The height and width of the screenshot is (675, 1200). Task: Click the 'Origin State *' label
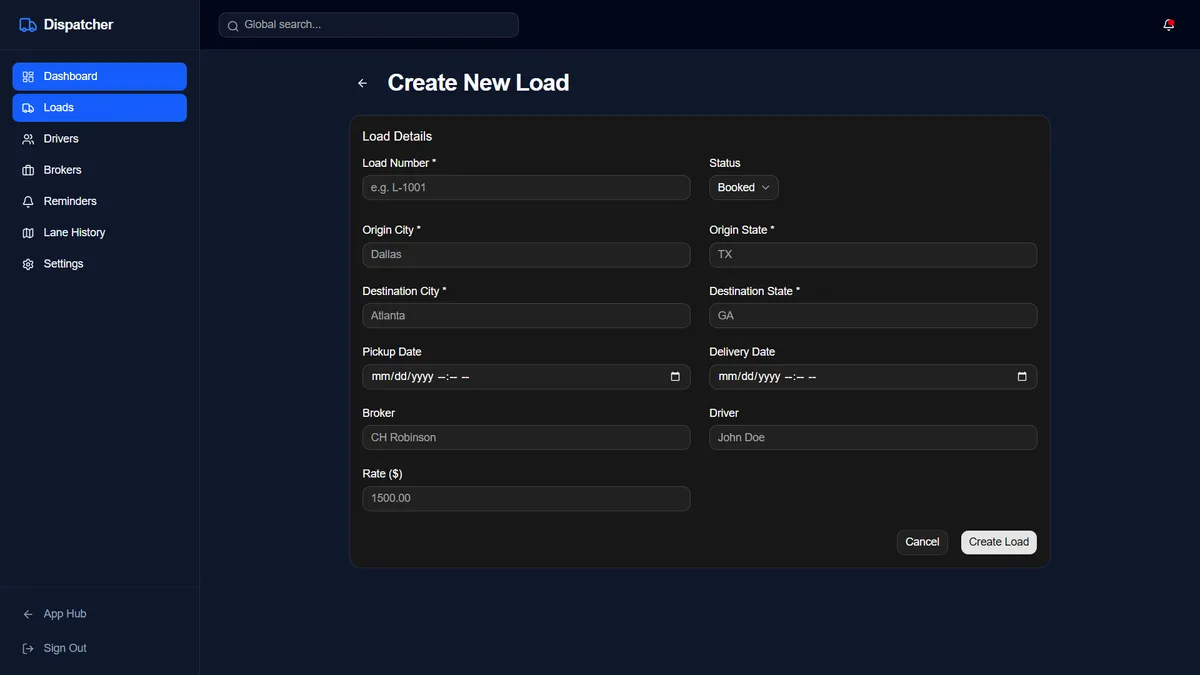[742, 230]
